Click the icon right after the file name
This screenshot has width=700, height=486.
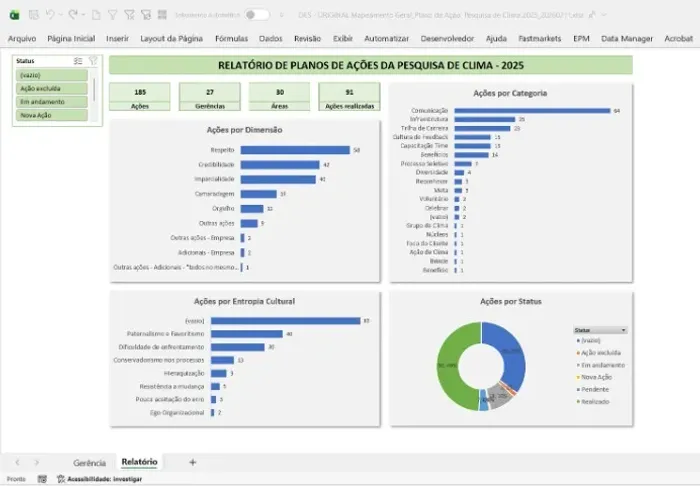point(592,15)
